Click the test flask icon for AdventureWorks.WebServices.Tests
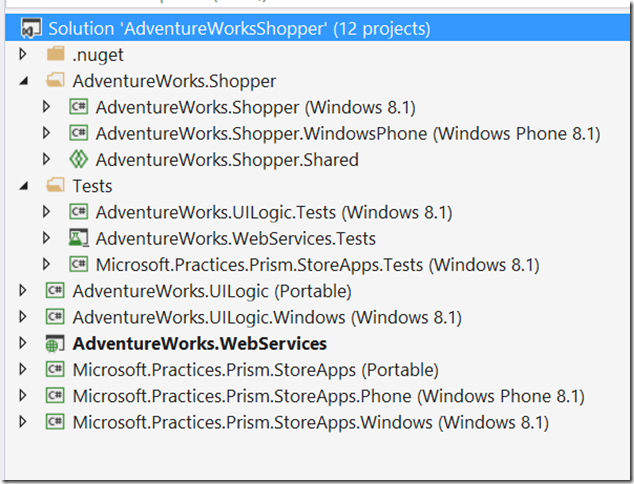Image resolution: width=634 pixels, height=484 pixels. (78, 238)
